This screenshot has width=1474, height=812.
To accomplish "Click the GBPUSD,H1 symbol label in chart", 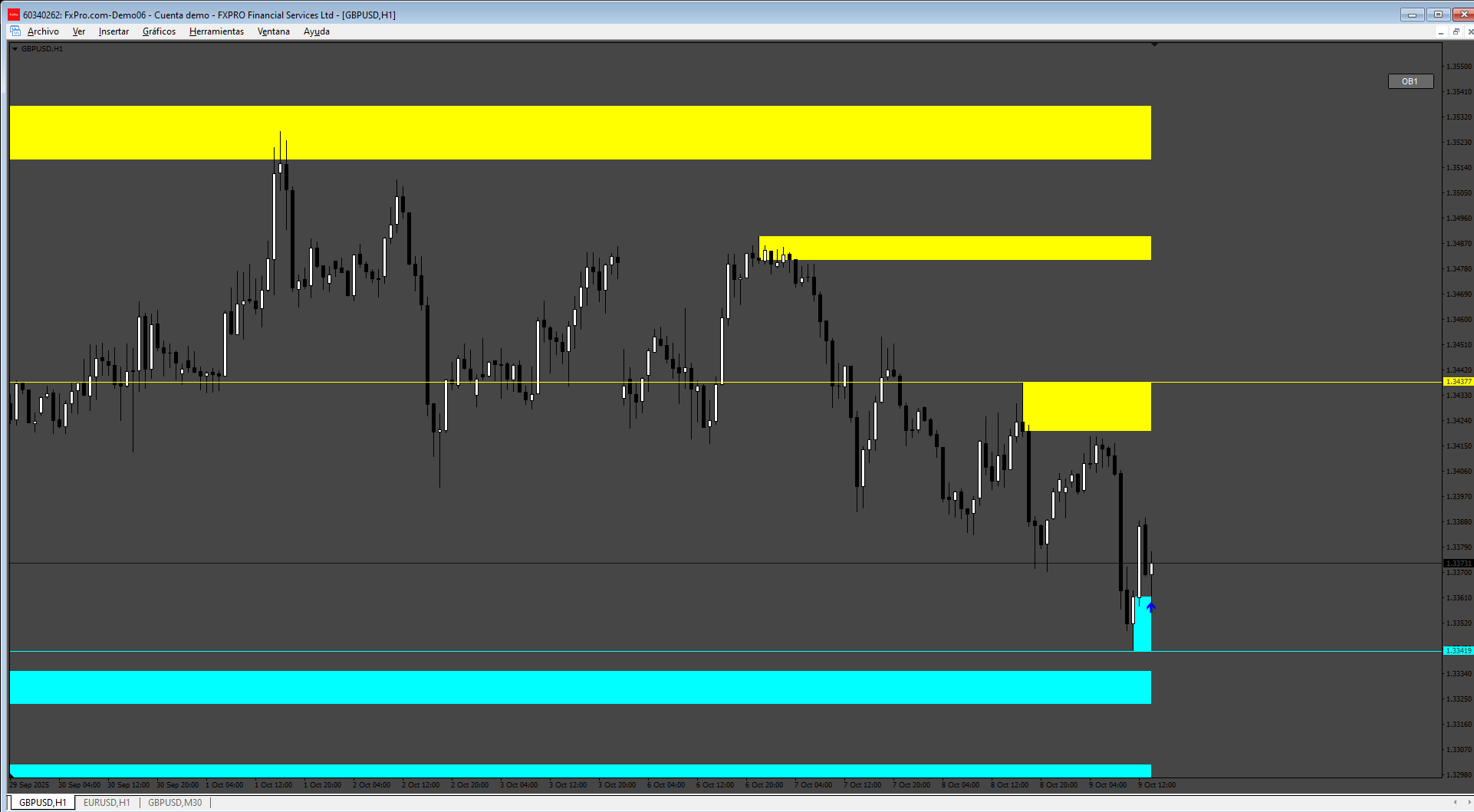I will [x=42, y=48].
